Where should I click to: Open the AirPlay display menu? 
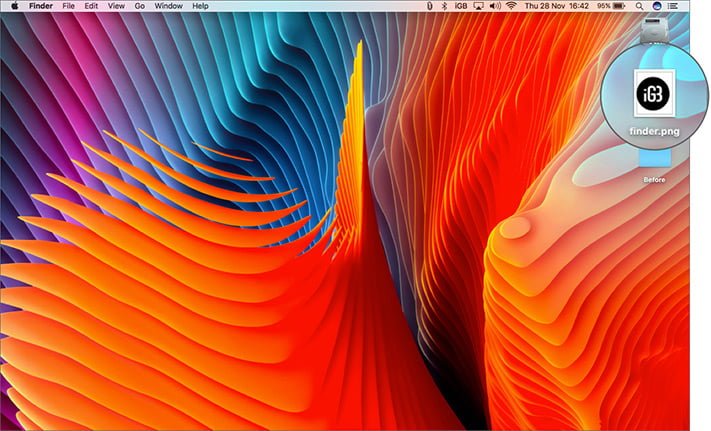point(478,6)
